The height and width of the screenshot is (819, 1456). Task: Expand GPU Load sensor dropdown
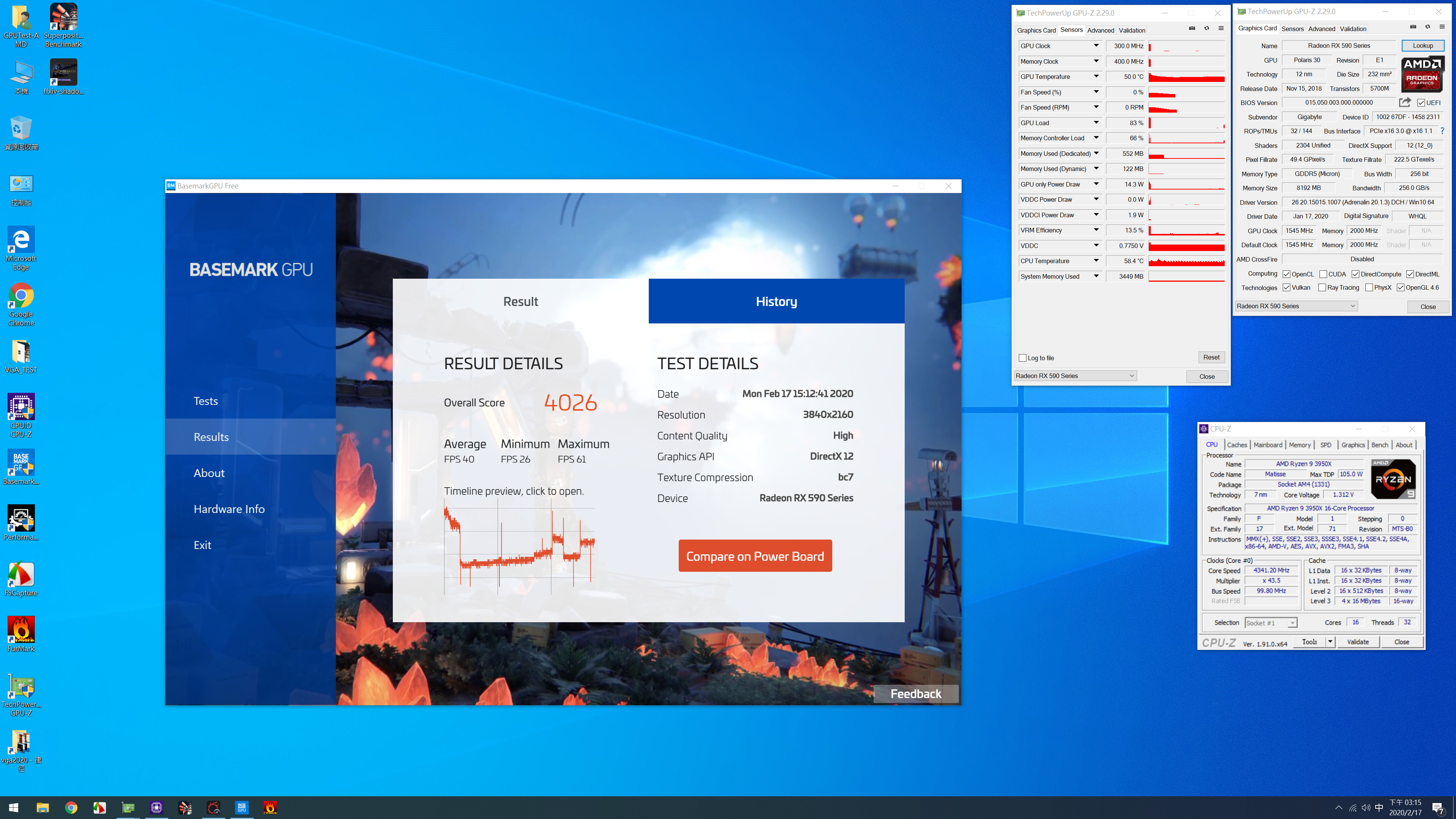pos(1096,122)
